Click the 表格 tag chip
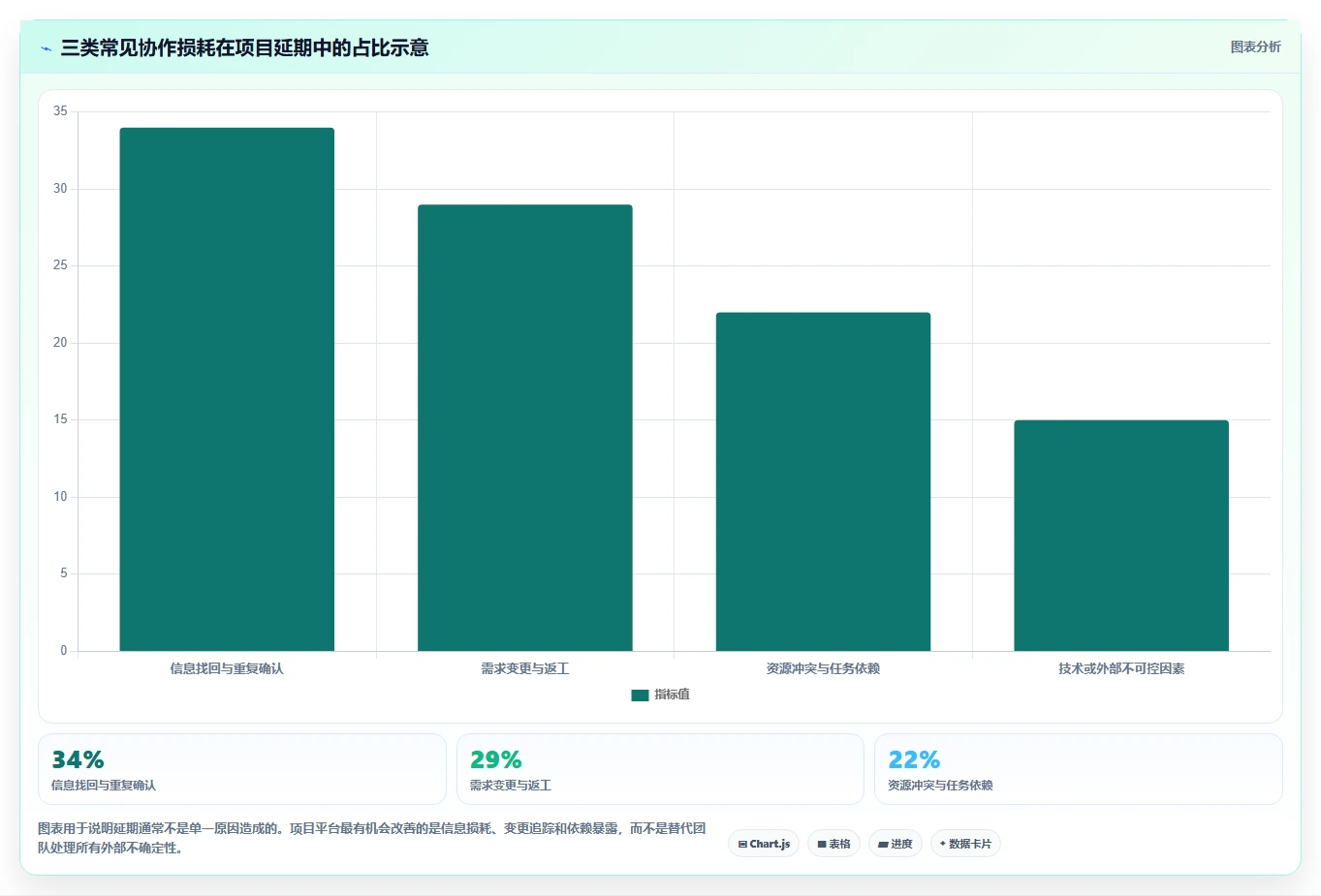The width and height of the screenshot is (1321, 896). (833, 844)
